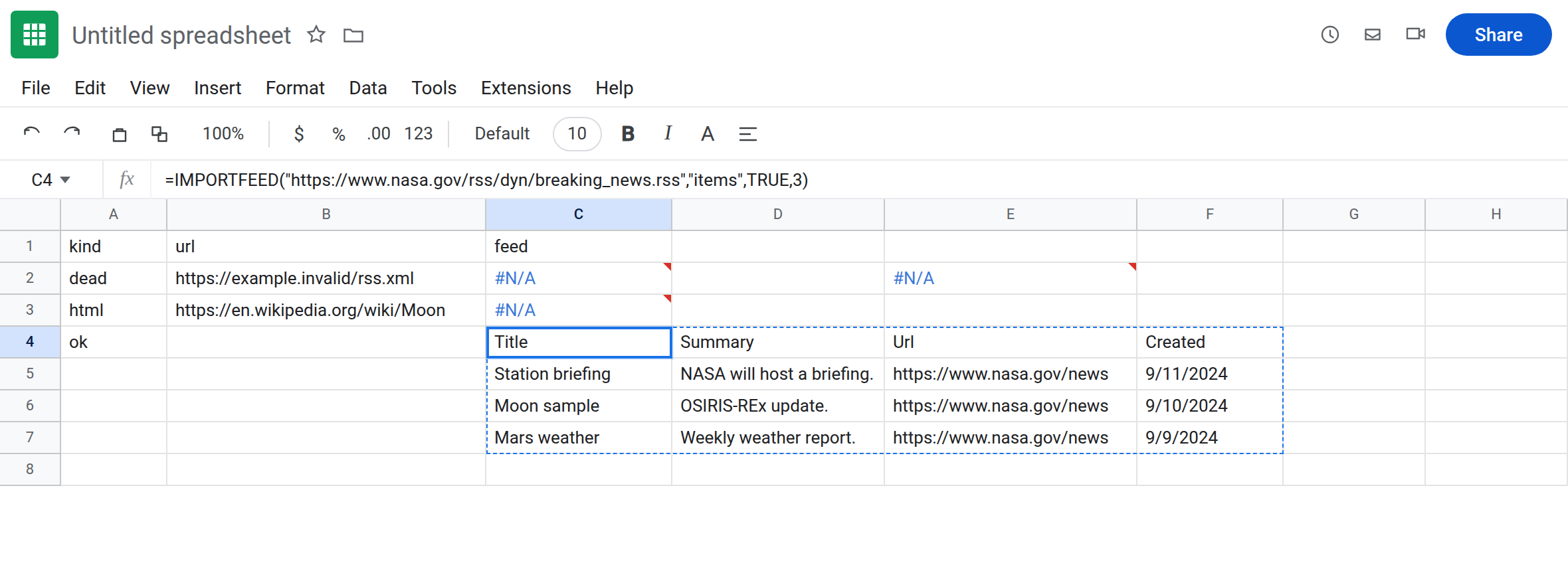
Task: Star the Untitled spreadsheet
Action: 316,35
